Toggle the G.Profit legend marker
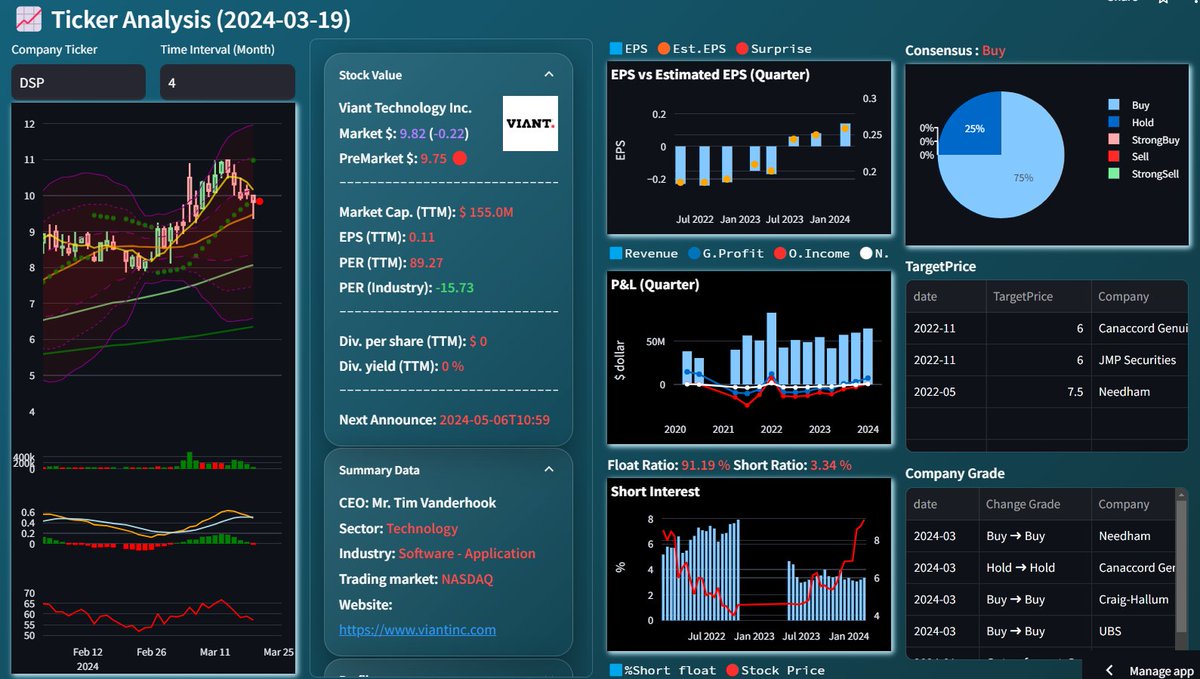The image size is (1200, 679). (694, 253)
